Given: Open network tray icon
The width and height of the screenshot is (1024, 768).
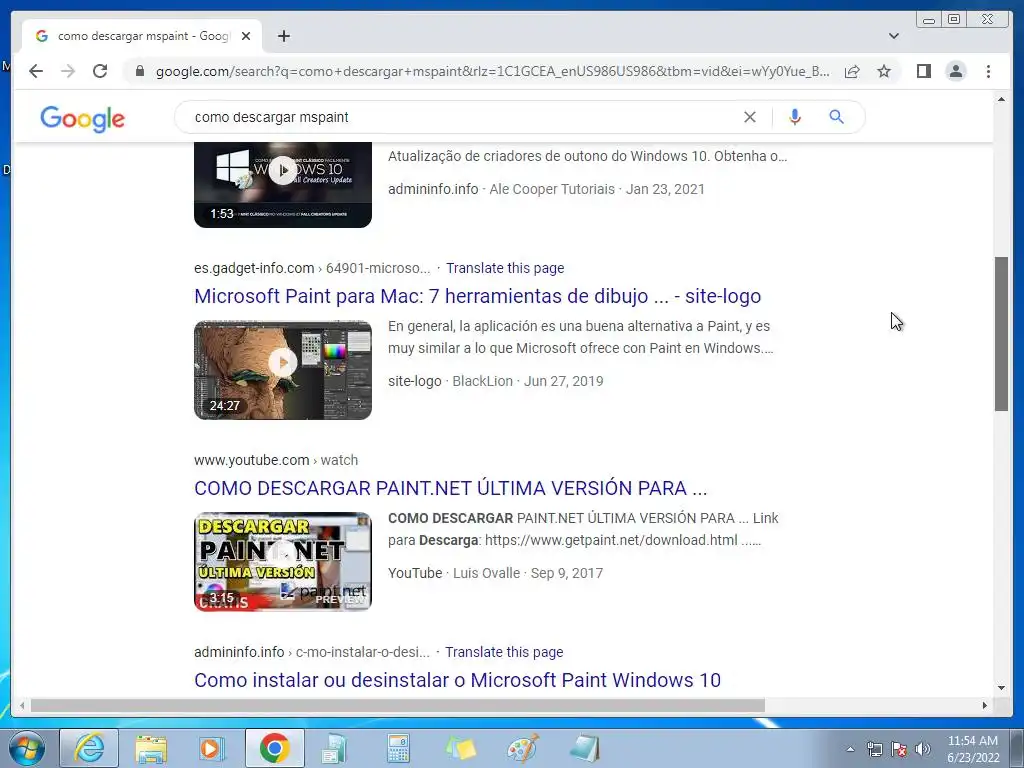Looking at the screenshot, I should click(874, 749).
